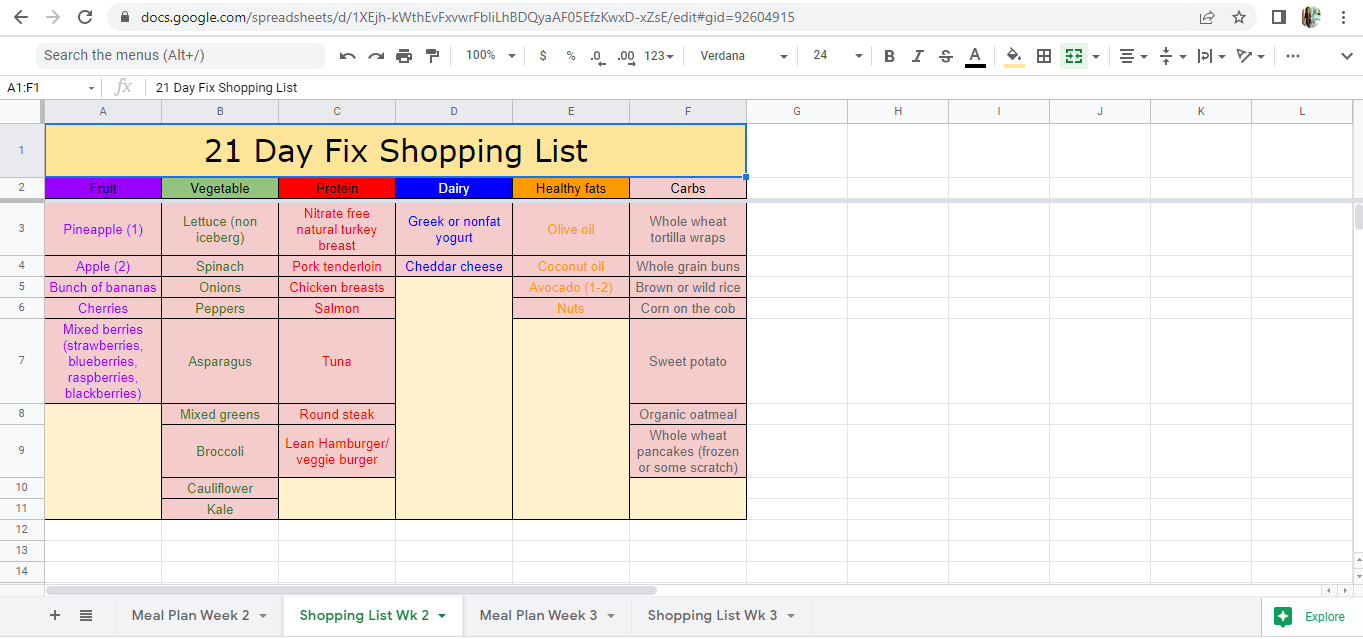This screenshot has width=1363, height=639.
Task: Toggle bold formatting
Action: tap(889, 56)
